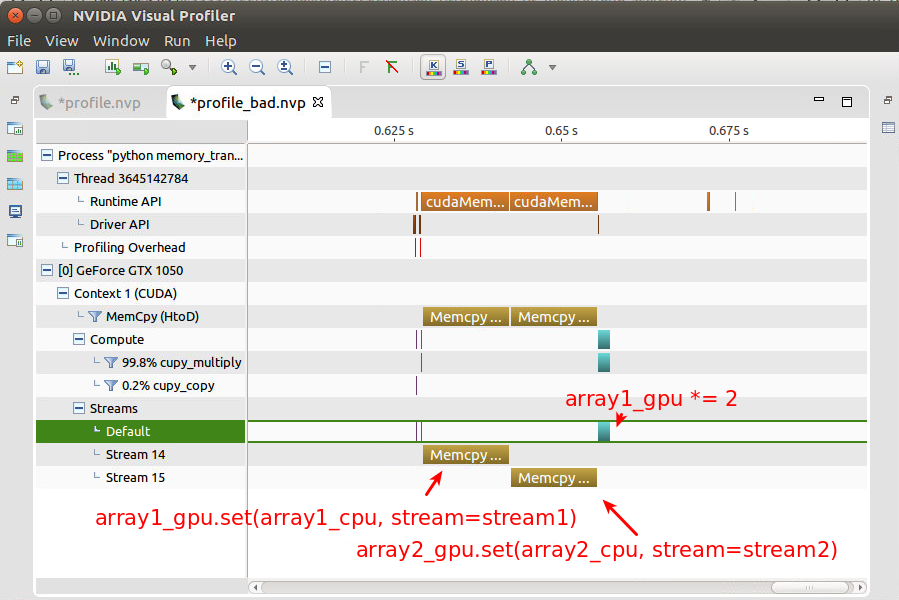Create a new session

15,67
